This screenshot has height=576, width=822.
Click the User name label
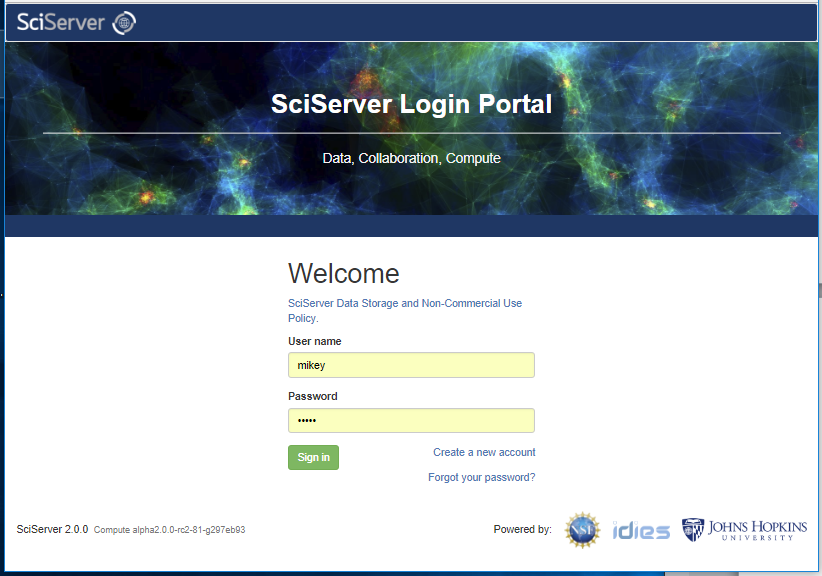click(314, 341)
